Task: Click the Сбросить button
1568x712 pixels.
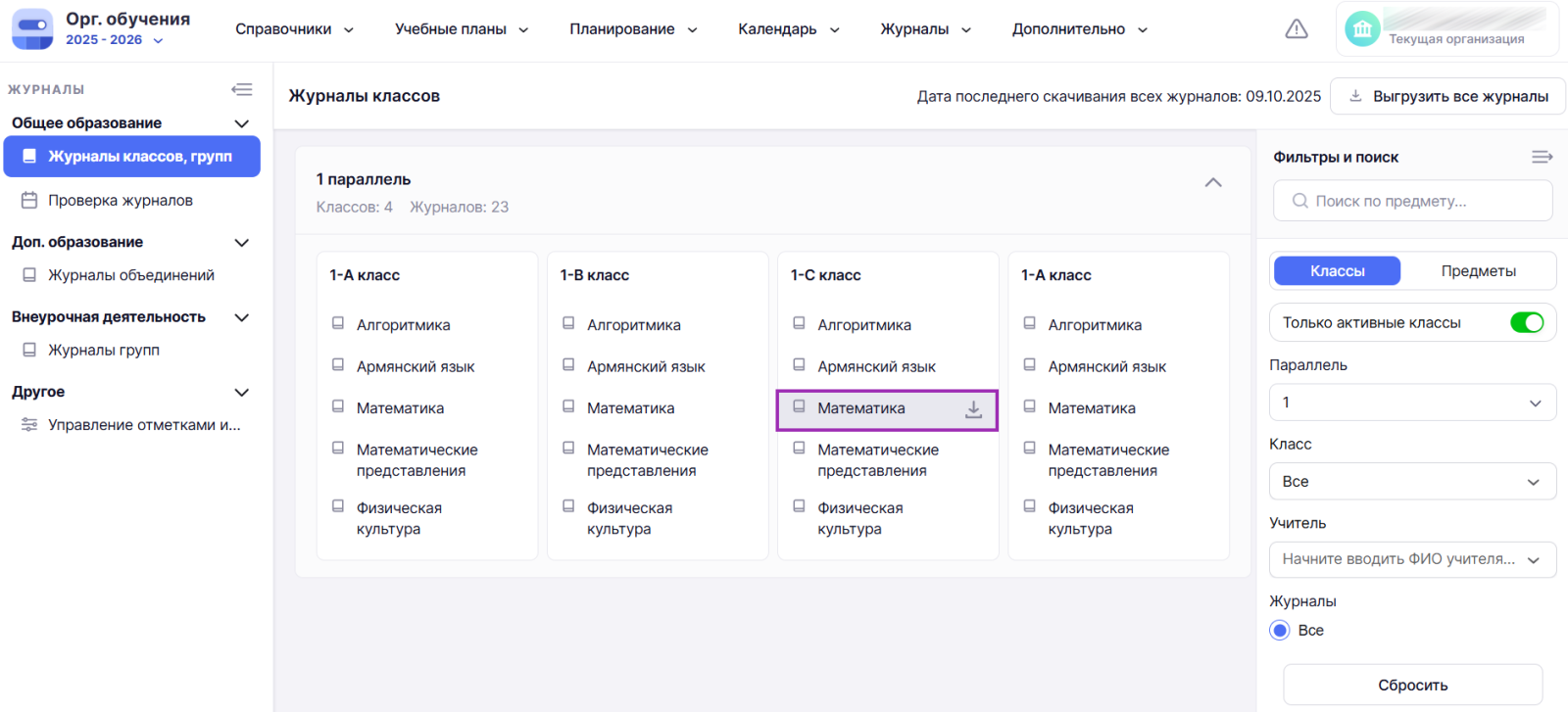Action: pyautogui.click(x=1412, y=685)
